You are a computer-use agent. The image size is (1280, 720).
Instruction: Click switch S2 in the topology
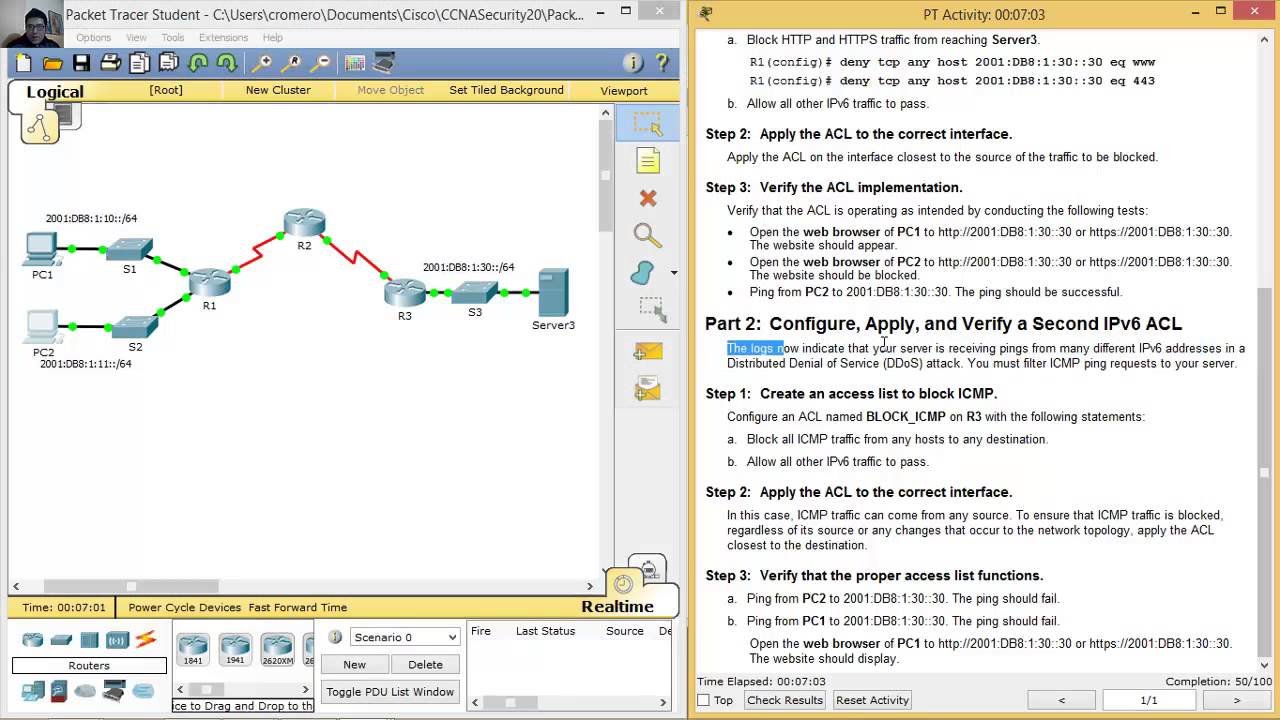coord(135,327)
